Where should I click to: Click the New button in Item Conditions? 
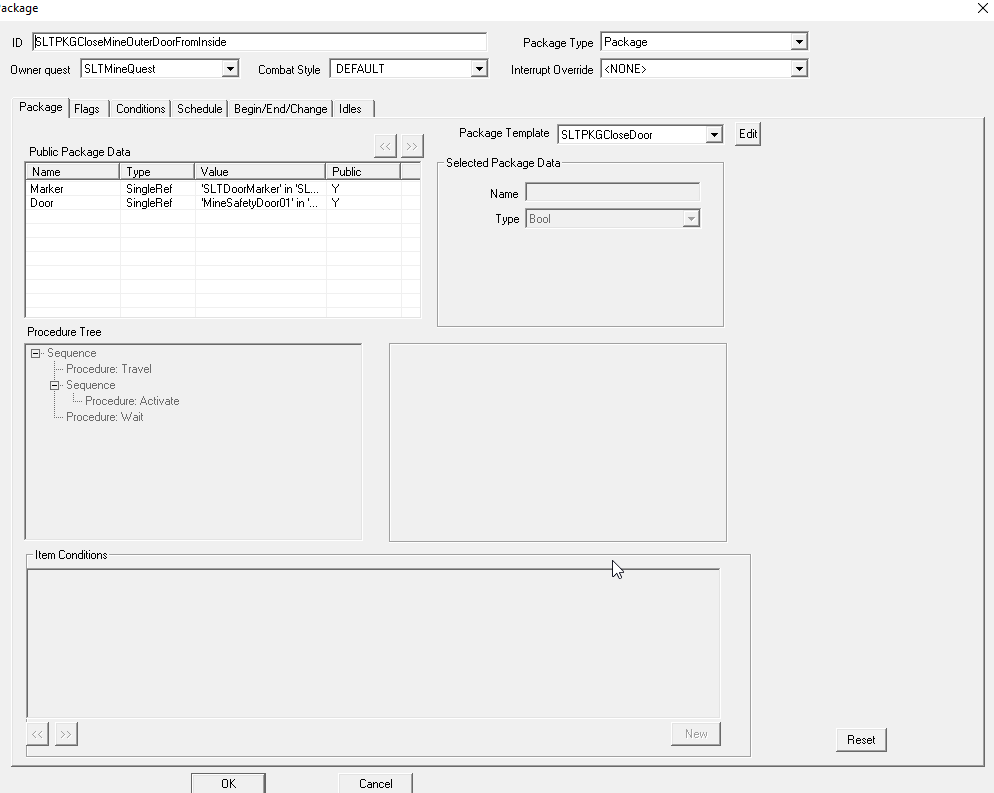coord(695,733)
